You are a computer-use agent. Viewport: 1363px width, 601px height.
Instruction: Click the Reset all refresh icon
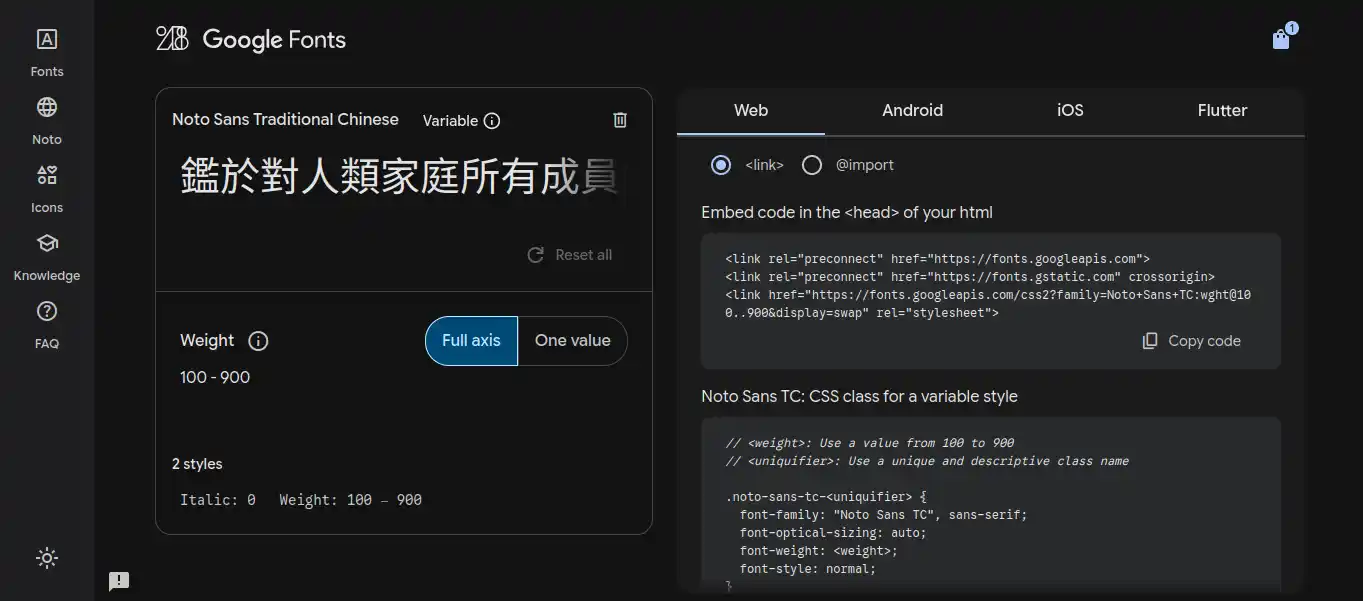click(536, 255)
